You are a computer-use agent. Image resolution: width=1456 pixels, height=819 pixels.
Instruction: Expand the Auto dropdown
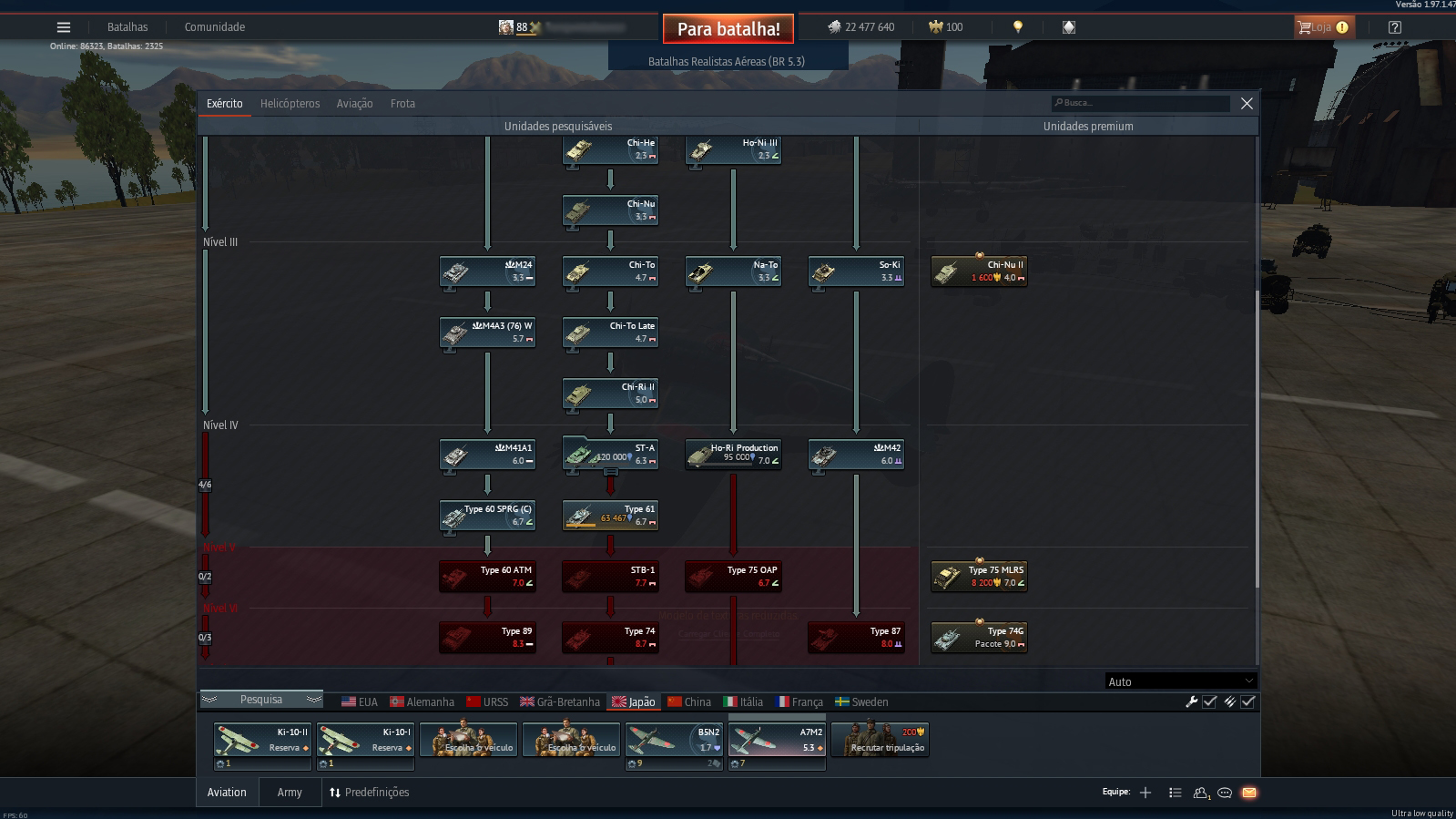point(1181,681)
